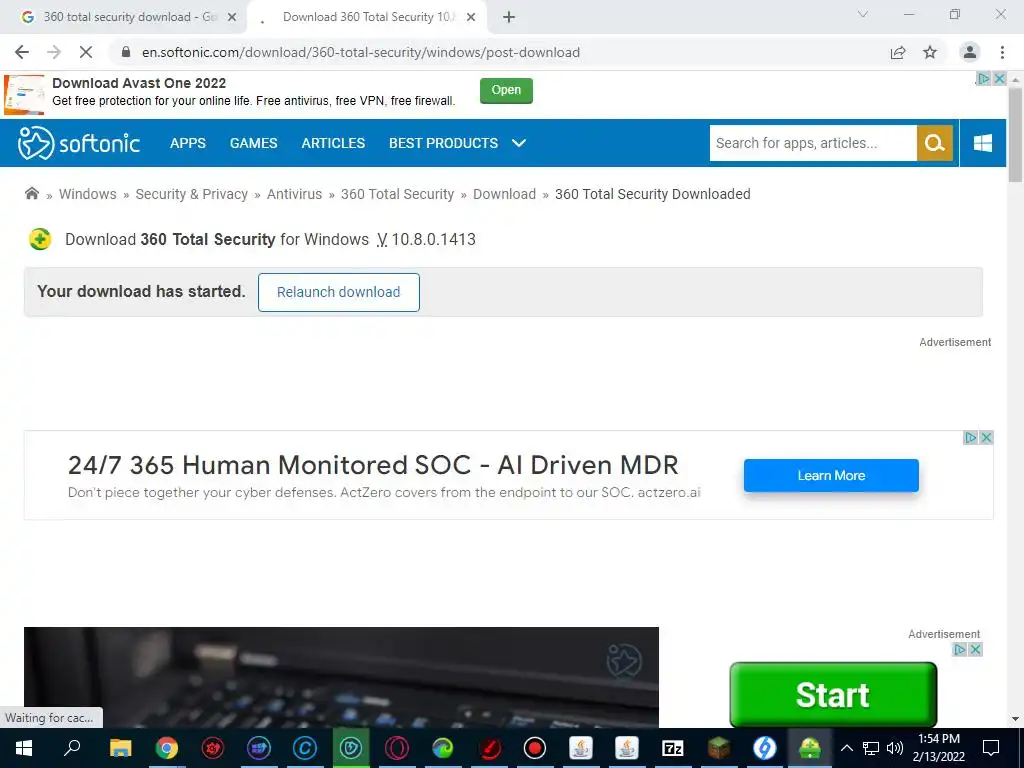Open the Minecraft block taskbar icon
Screen dimensions: 1024x768
(x=718, y=748)
